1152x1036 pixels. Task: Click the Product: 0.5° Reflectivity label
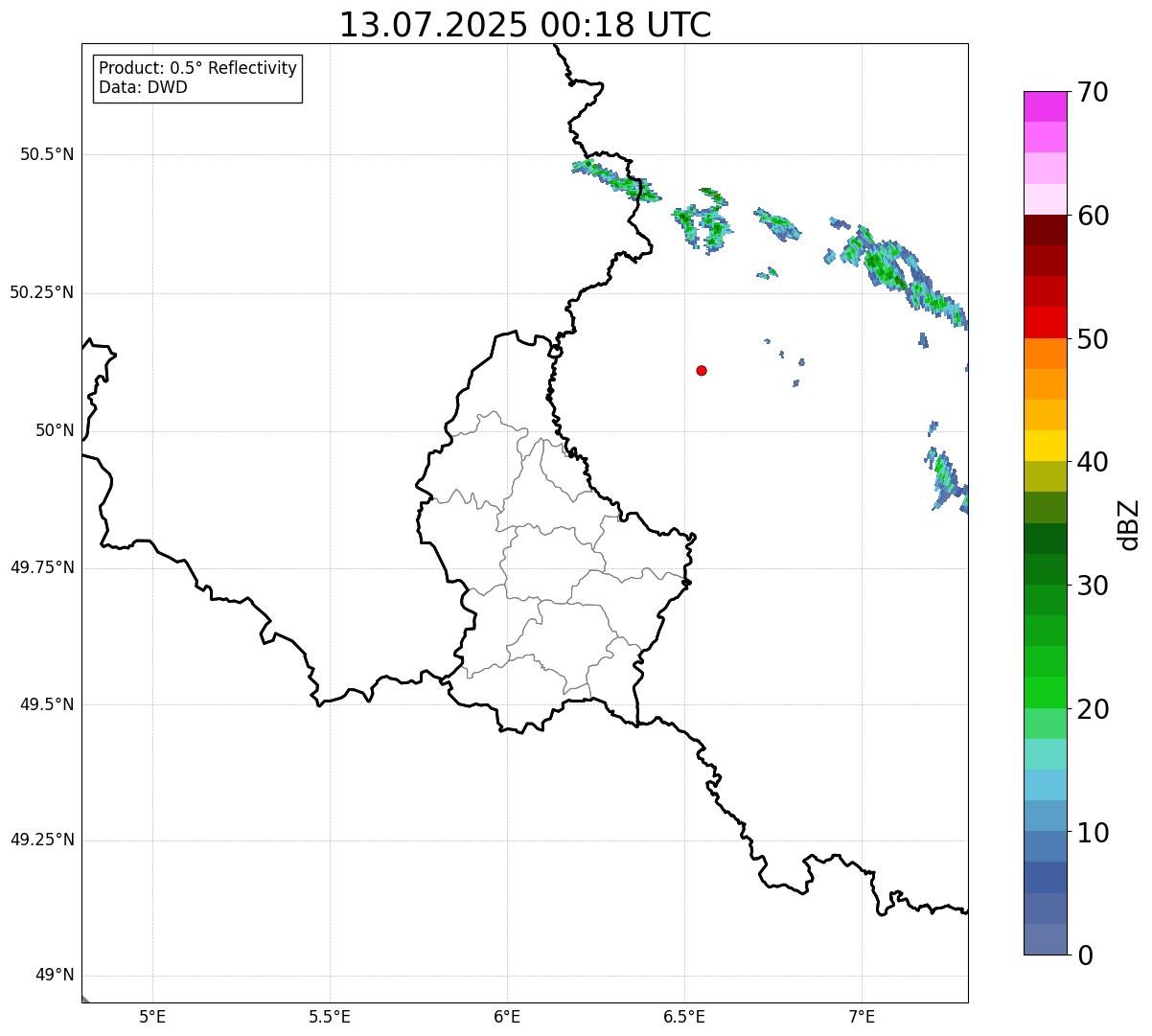click(x=197, y=68)
